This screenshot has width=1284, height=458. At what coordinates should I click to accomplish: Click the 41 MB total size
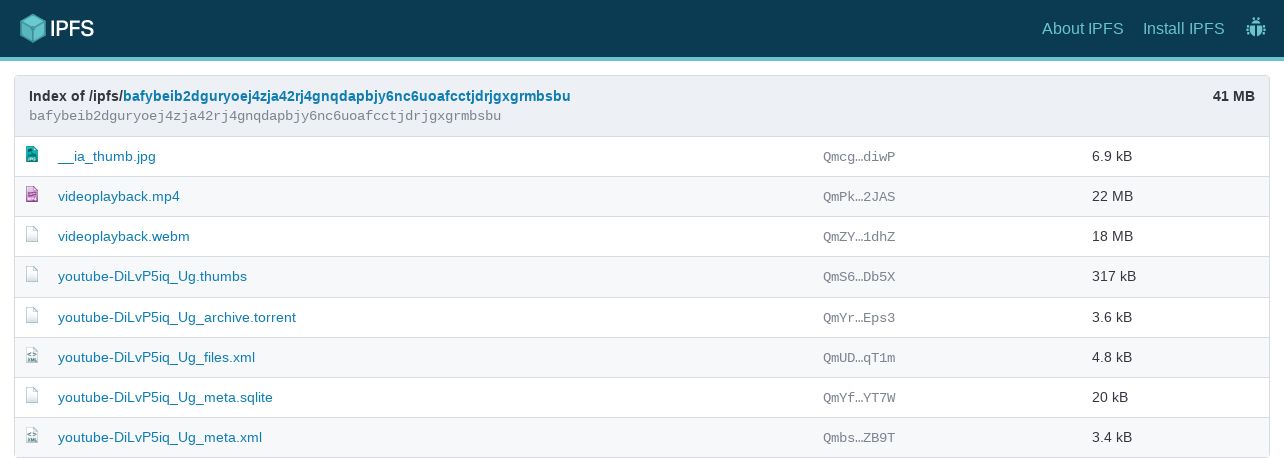(1233, 96)
